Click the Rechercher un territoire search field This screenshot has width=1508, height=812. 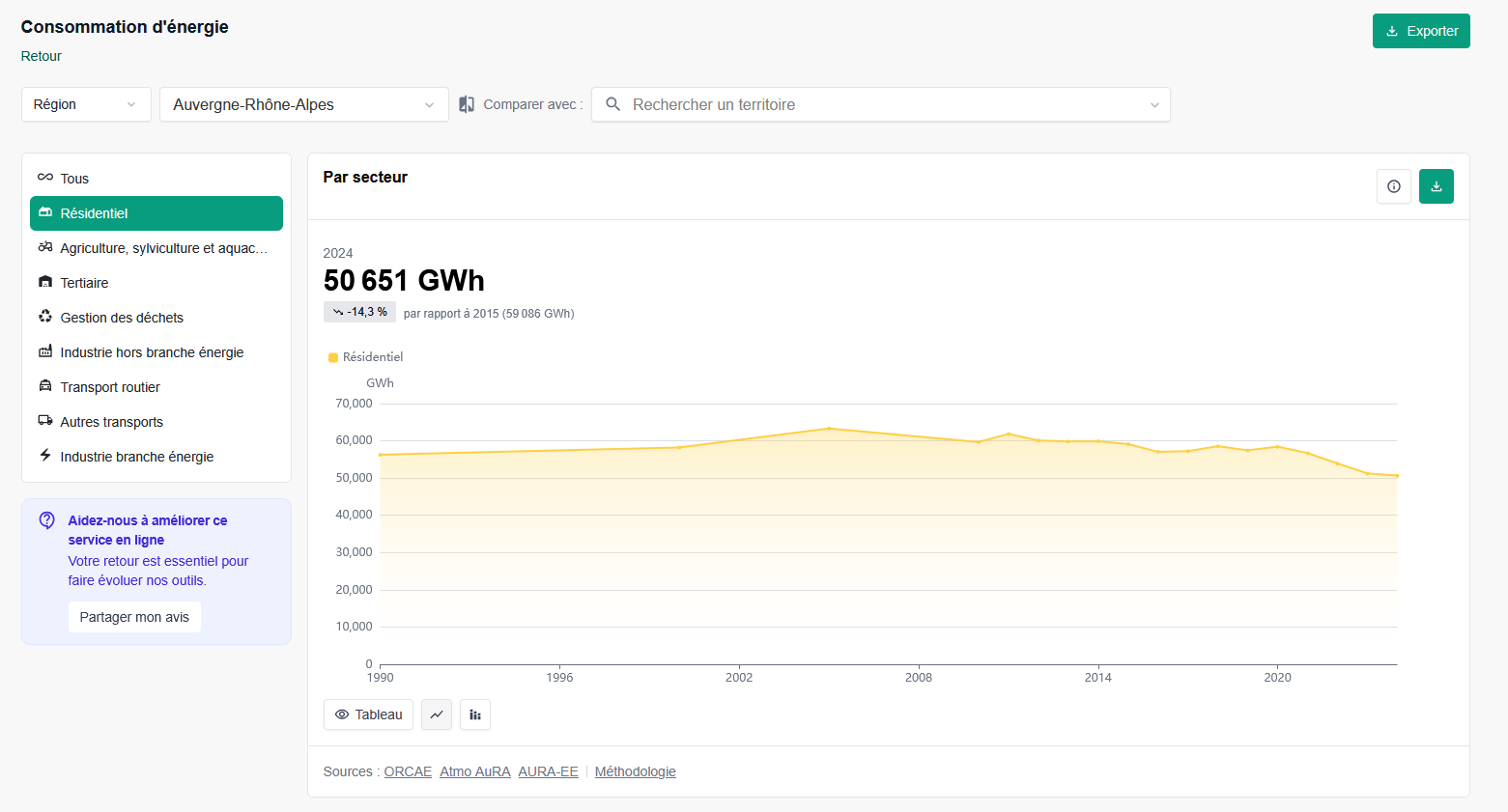(881, 104)
